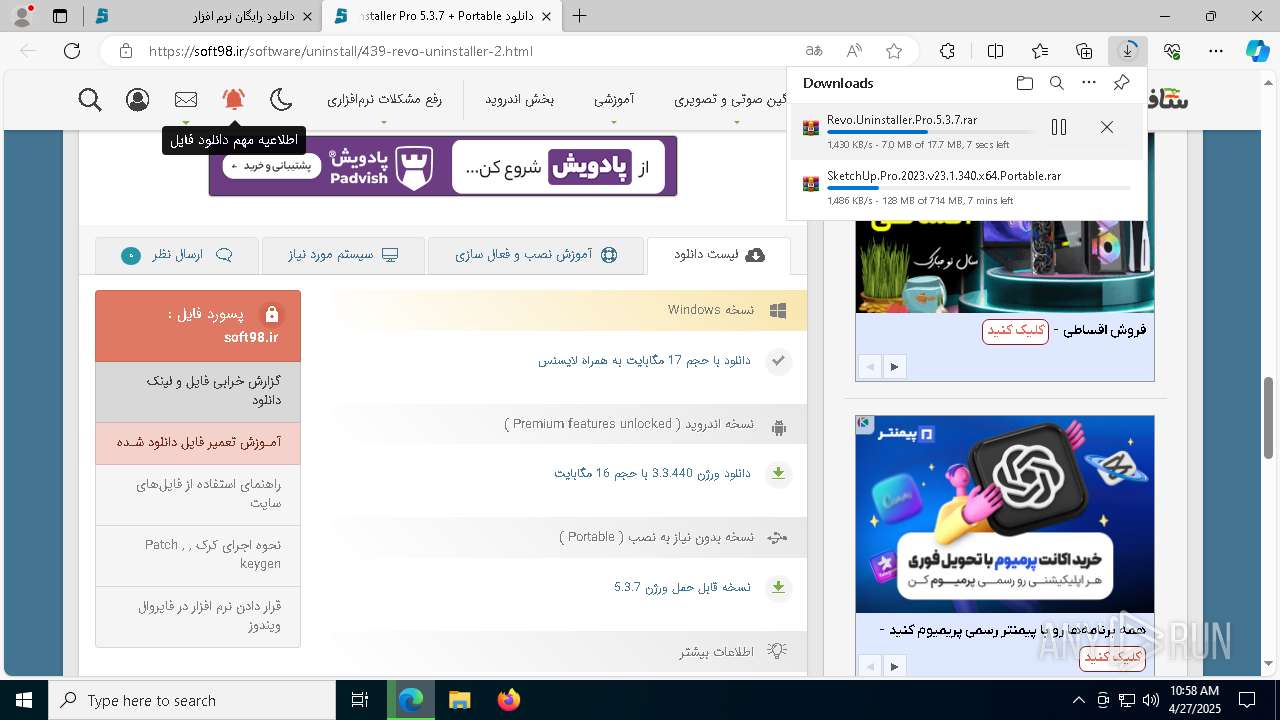This screenshot has height=720, width=1280.
Task: Advance the top ad slider next arrow
Action: point(894,367)
